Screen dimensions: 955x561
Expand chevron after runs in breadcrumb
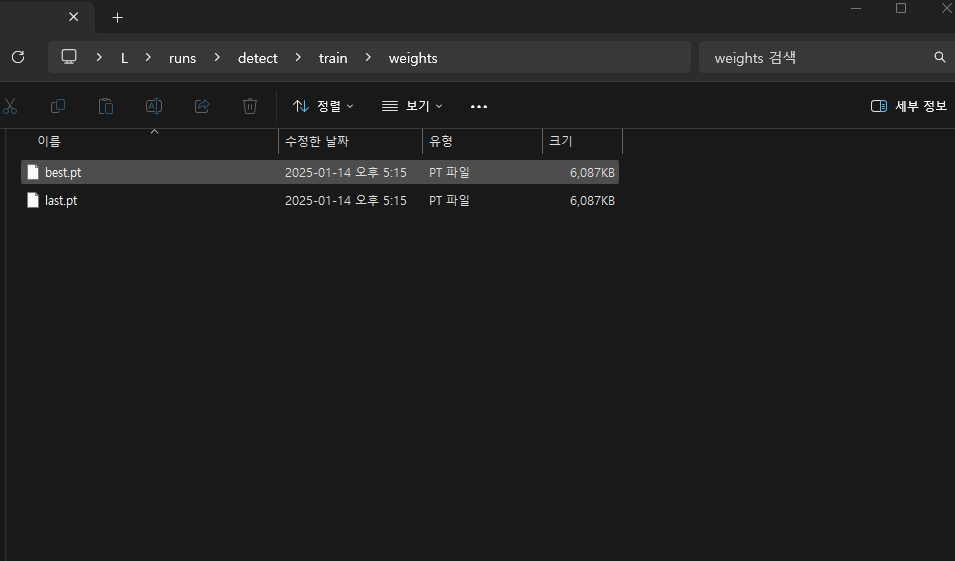tap(217, 57)
